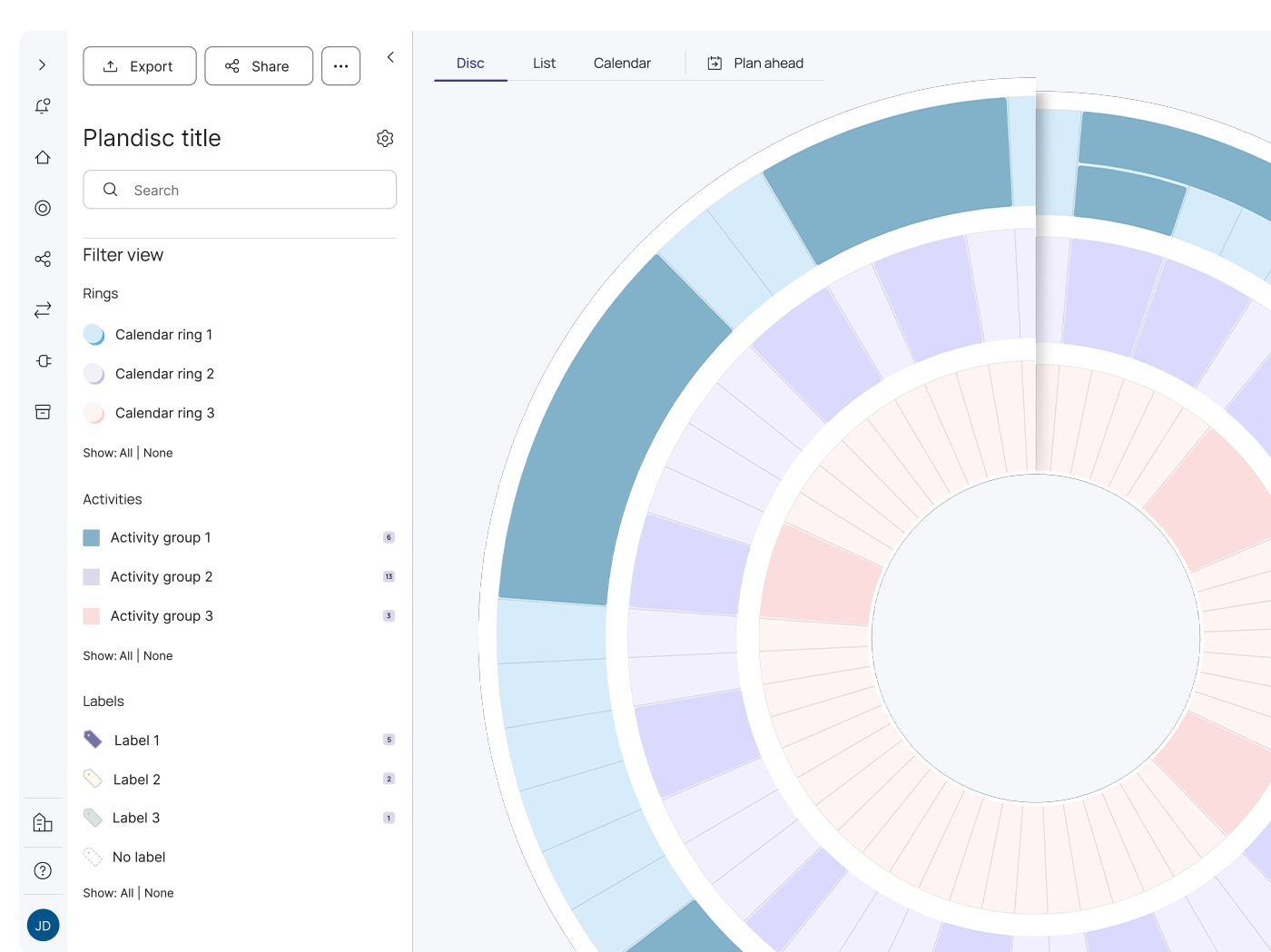Open the organization building icon
1271x952 pixels.
tap(43, 823)
